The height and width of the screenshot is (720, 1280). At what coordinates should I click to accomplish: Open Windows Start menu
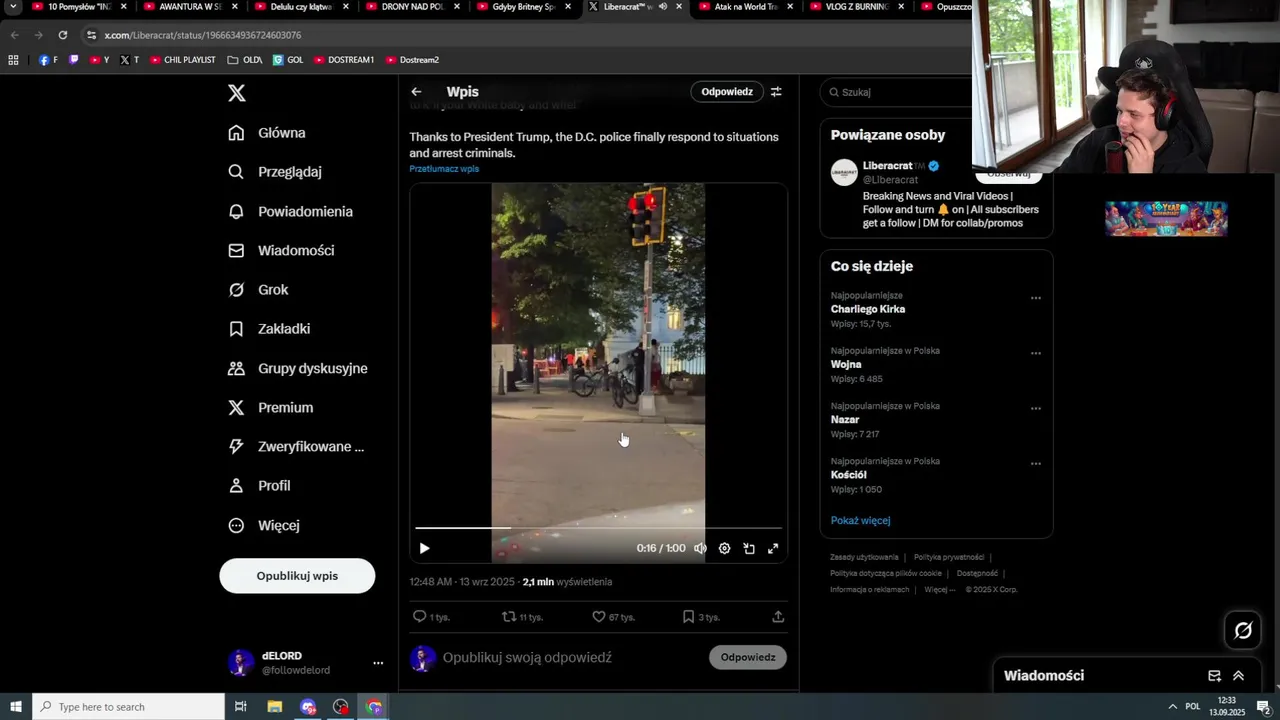pyautogui.click(x=16, y=707)
